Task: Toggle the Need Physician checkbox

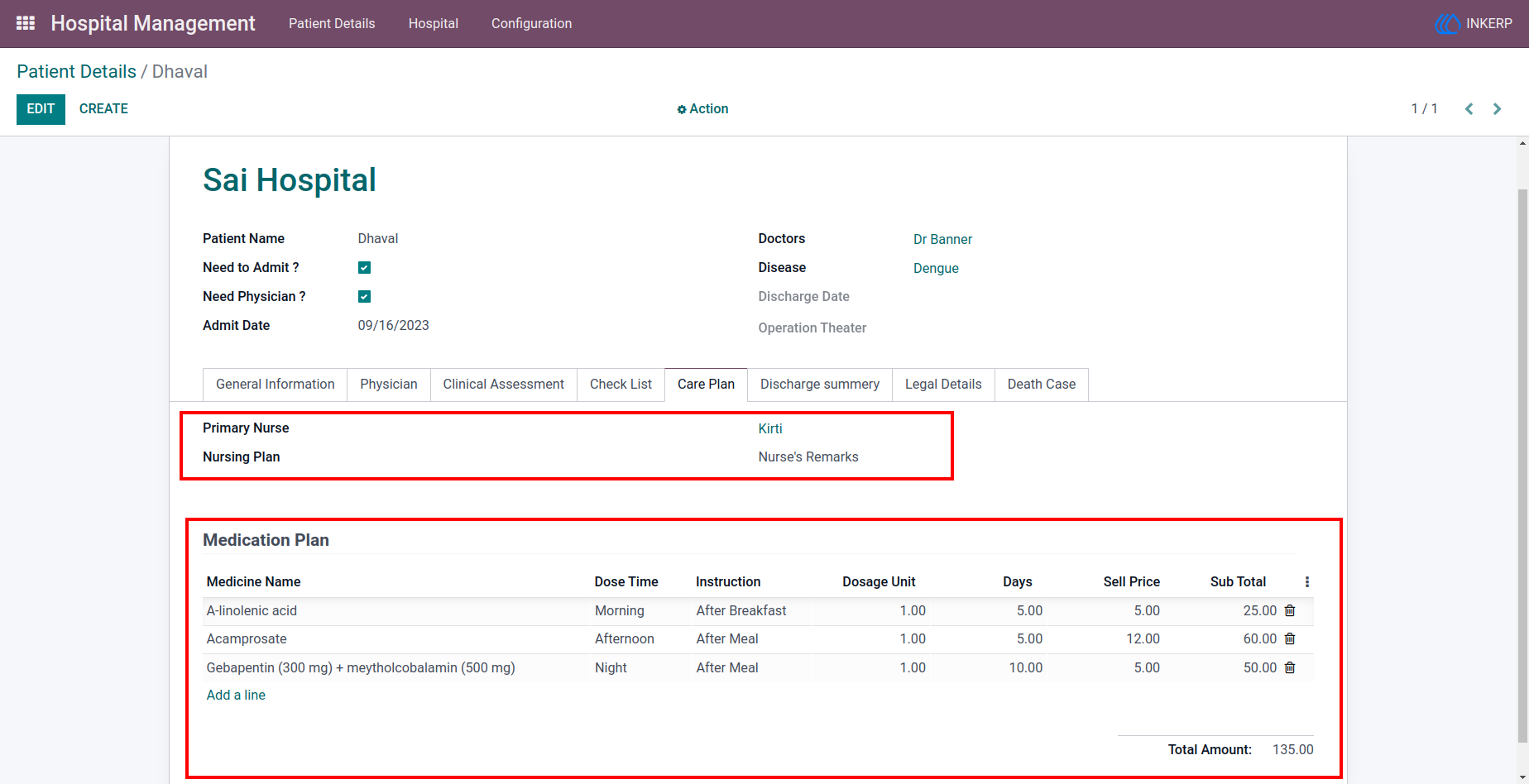Action: tap(364, 296)
